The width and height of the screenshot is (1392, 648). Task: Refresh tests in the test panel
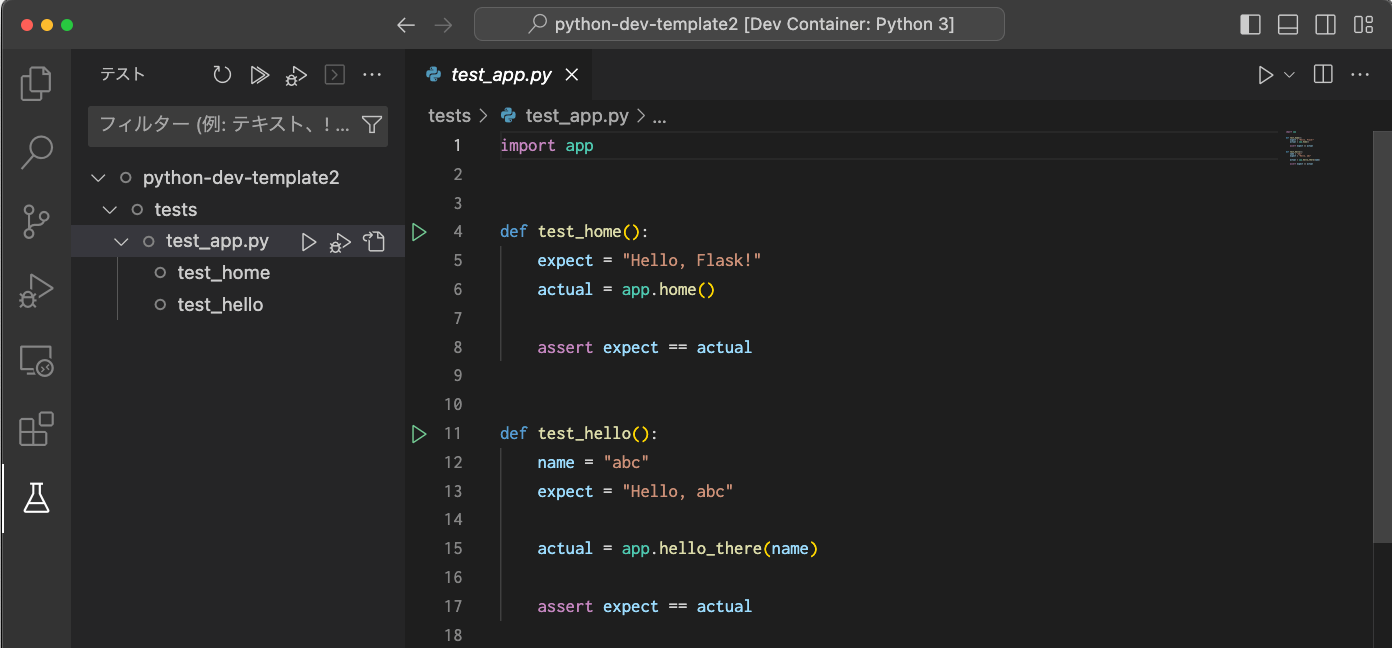(x=222, y=74)
